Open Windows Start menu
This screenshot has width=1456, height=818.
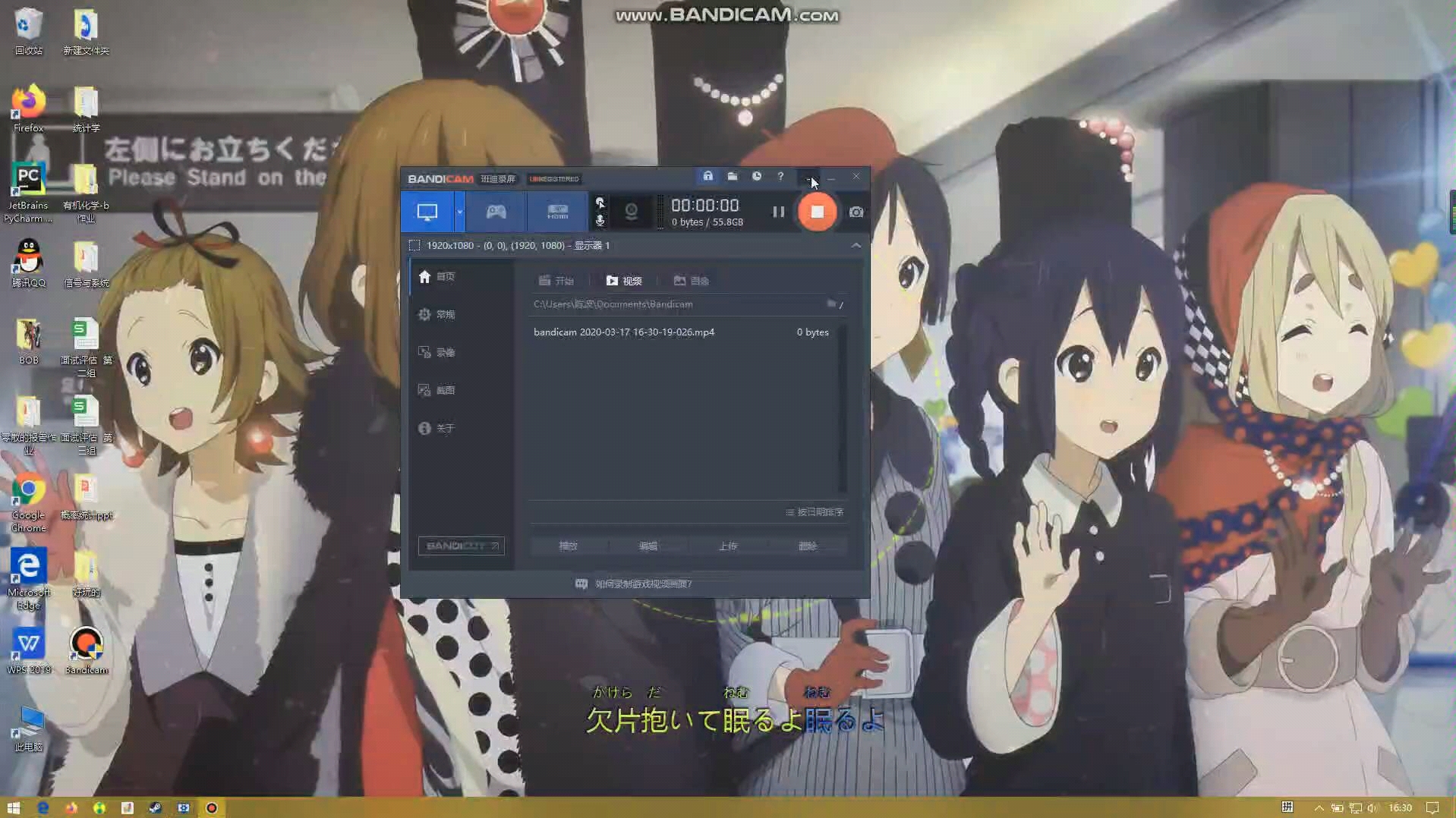[x=13, y=807]
